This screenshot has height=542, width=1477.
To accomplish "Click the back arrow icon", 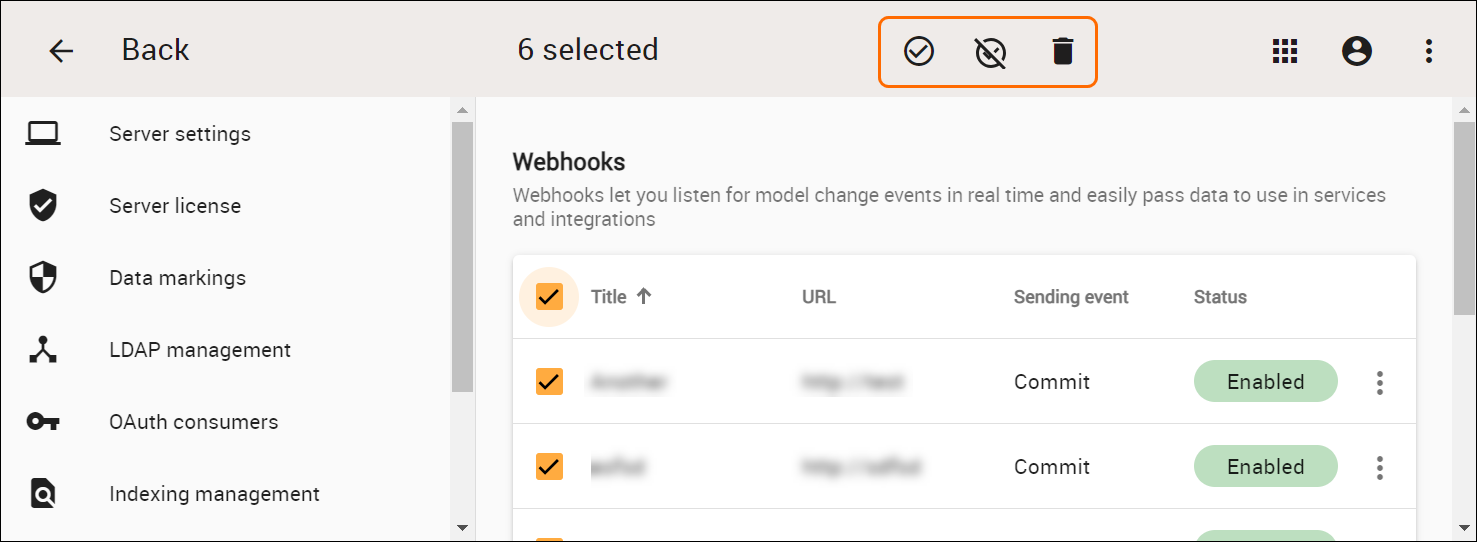I will (x=62, y=51).
